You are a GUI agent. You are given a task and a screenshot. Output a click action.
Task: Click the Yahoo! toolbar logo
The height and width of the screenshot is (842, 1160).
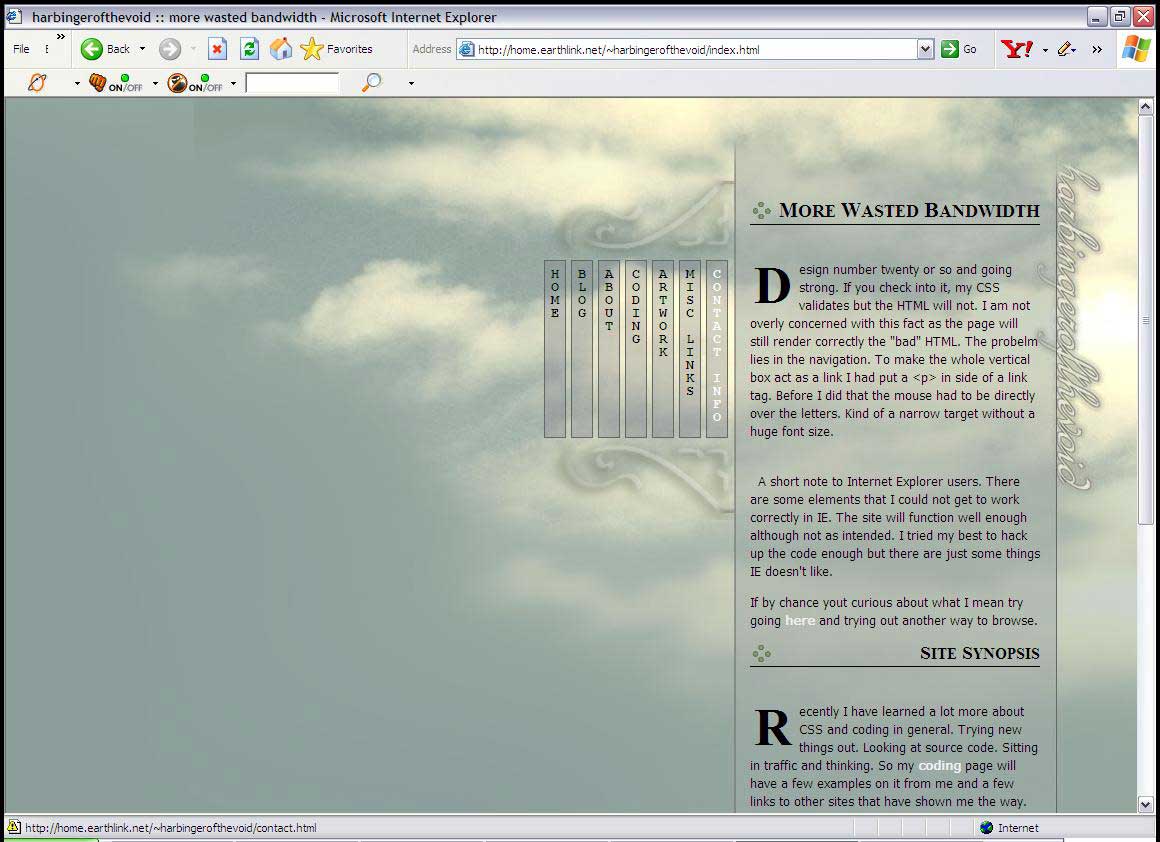coord(1017,50)
